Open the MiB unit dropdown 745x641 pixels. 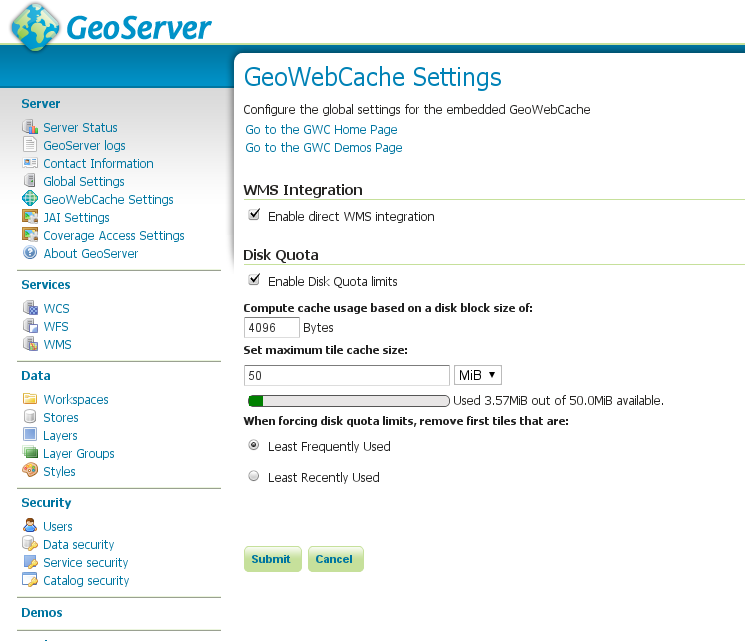(478, 375)
